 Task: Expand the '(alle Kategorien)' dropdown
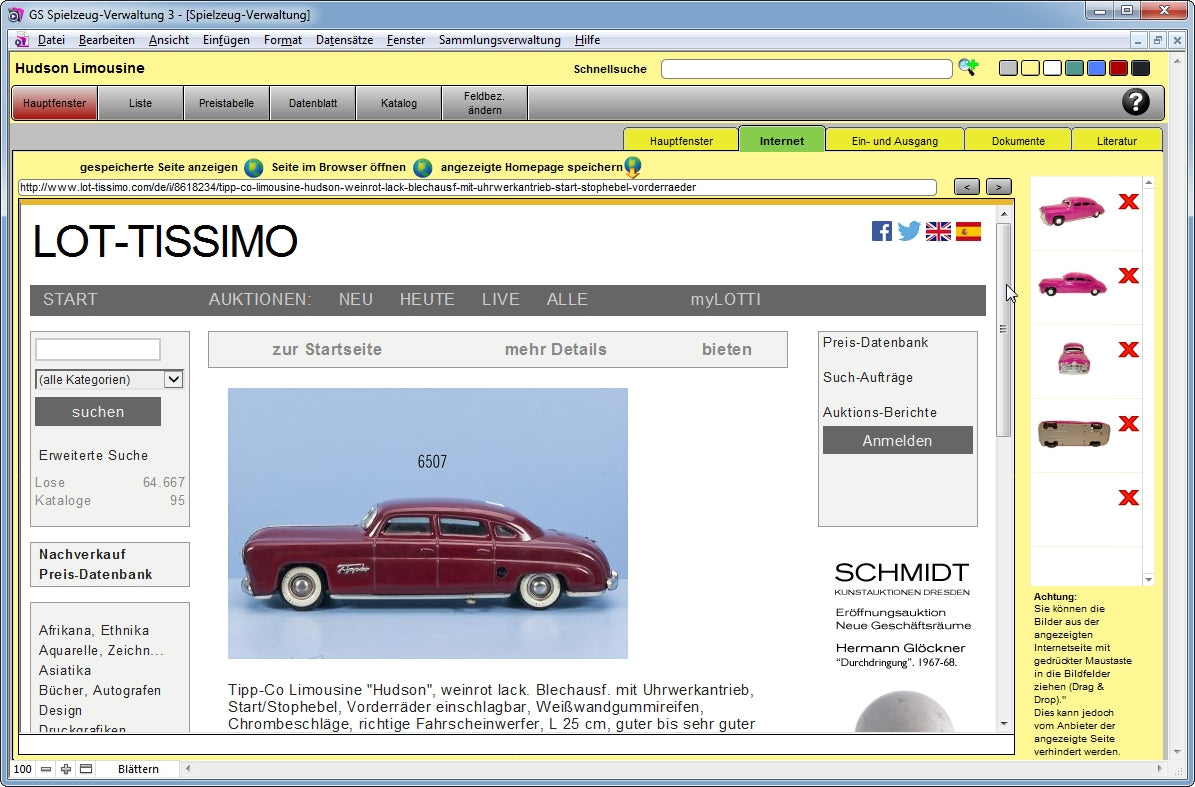coord(172,380)
